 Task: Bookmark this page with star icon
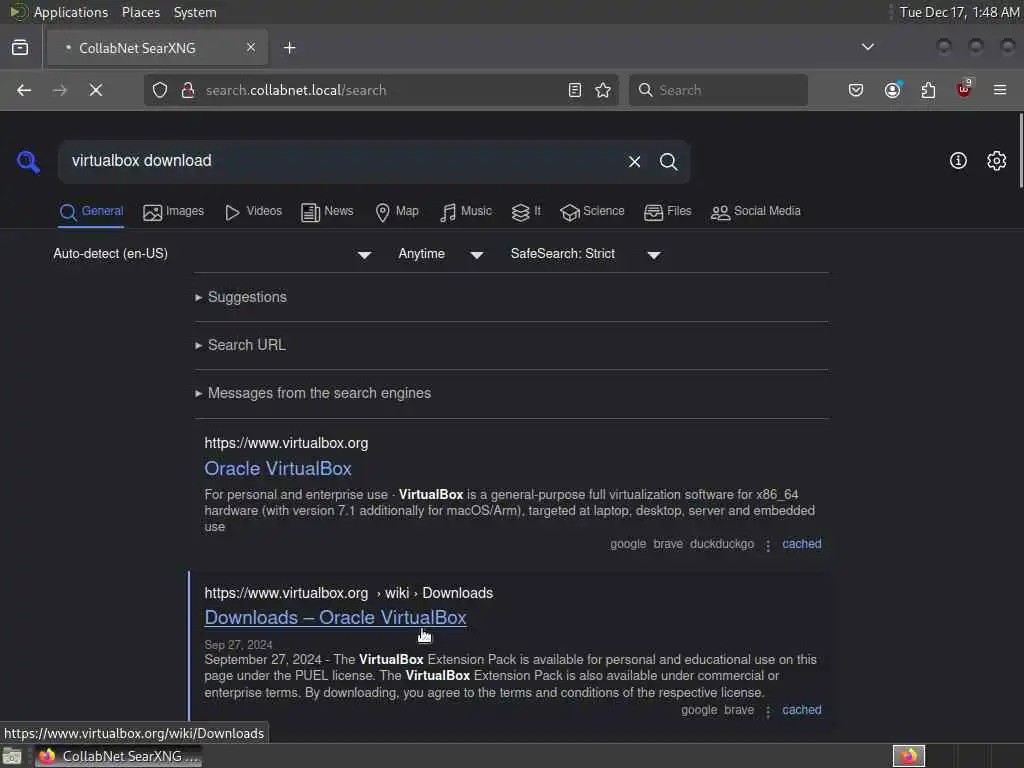pos(603,90)
